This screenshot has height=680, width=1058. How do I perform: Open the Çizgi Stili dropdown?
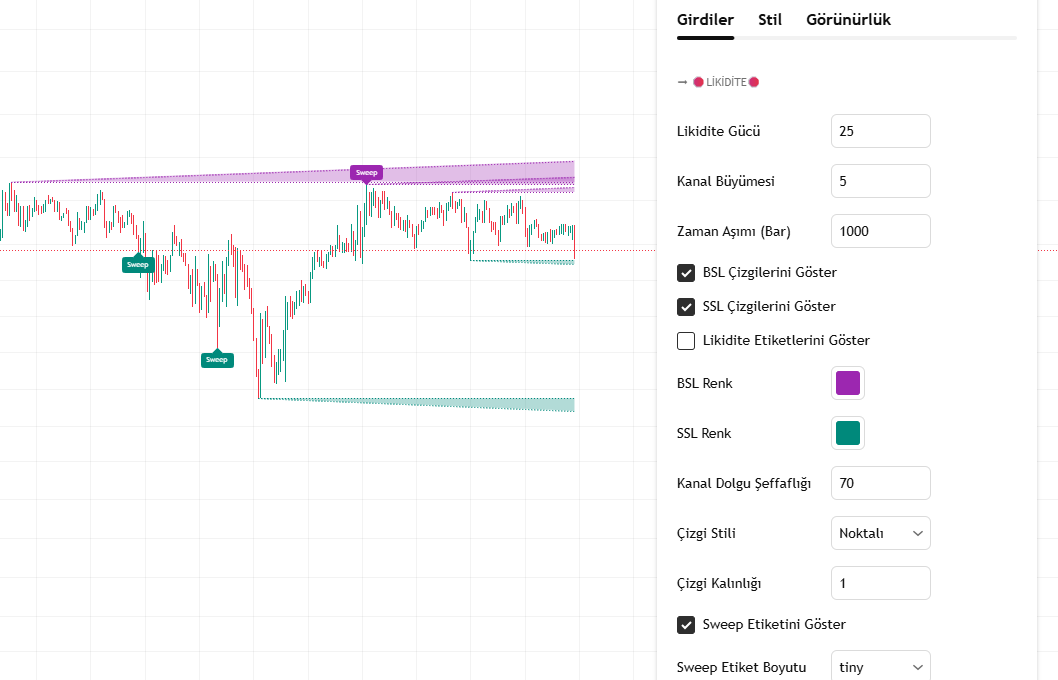880,533
